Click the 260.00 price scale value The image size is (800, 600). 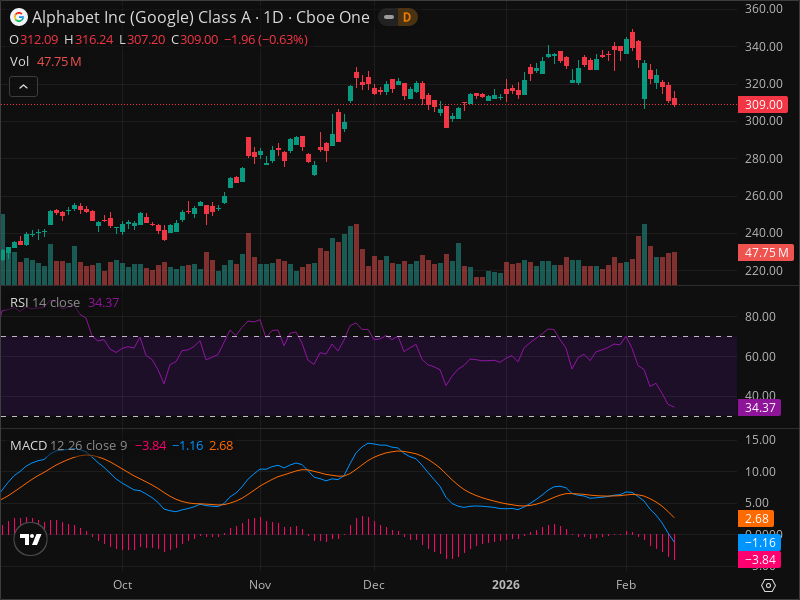coord(763,196)
